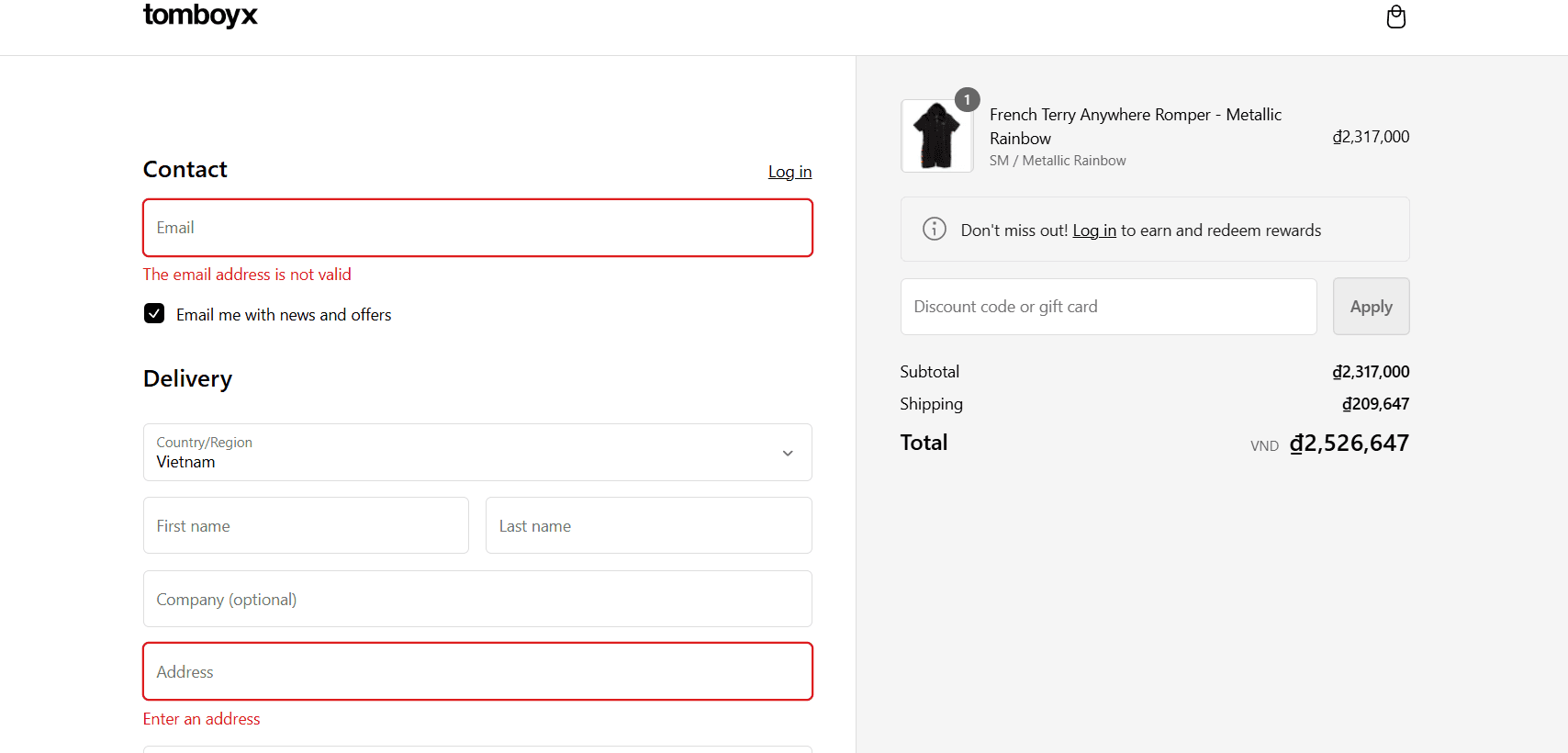Image resolution: width=1568 pixels, height=753 pixels.
Task: Focus the Company (optional) field
Action: coord(477,599)
